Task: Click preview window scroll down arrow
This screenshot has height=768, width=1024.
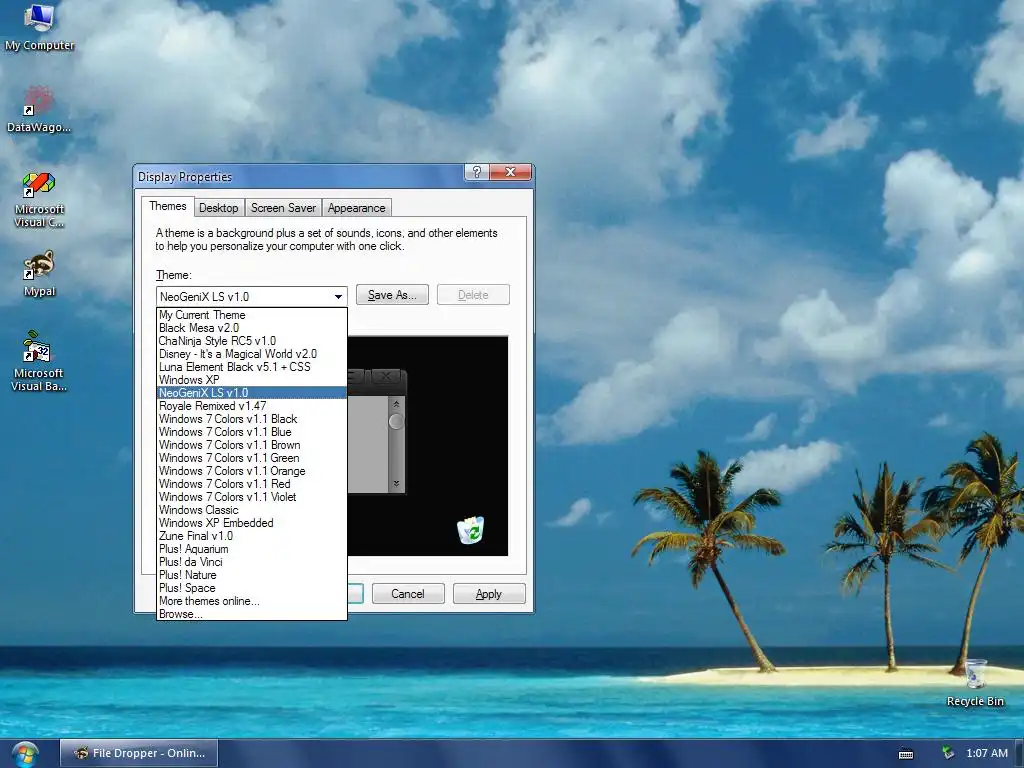Action: click(x=396, y=484)
